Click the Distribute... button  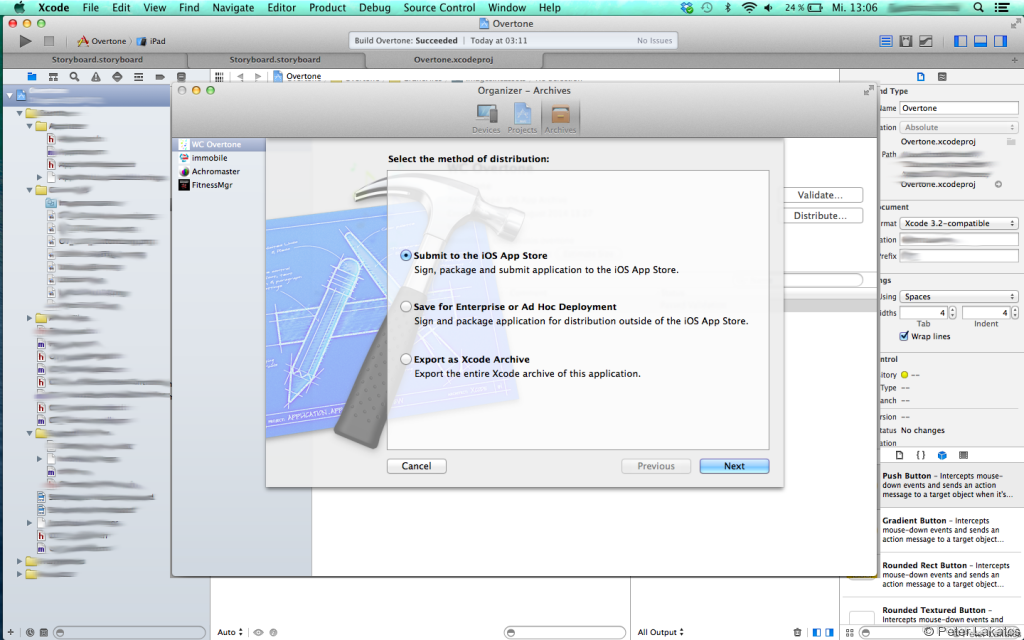[x=820, y=216]
